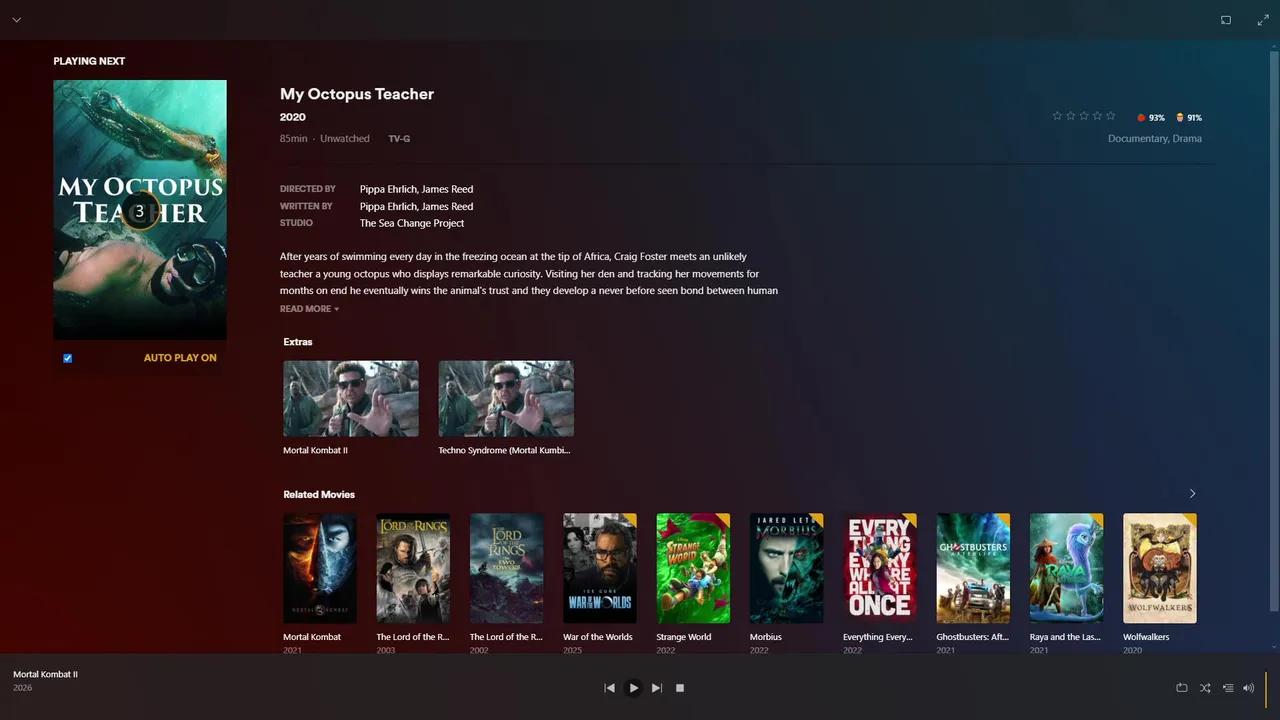Collapse the player with the top-left chevron
The image size is (1280, 720).
(16, 20)
